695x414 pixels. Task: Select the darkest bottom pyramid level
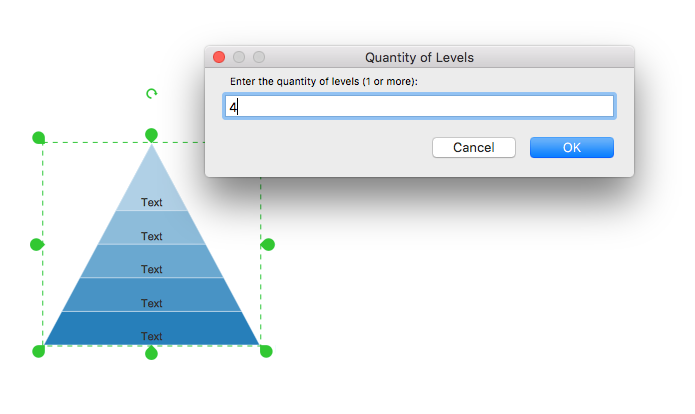point(151,336)
